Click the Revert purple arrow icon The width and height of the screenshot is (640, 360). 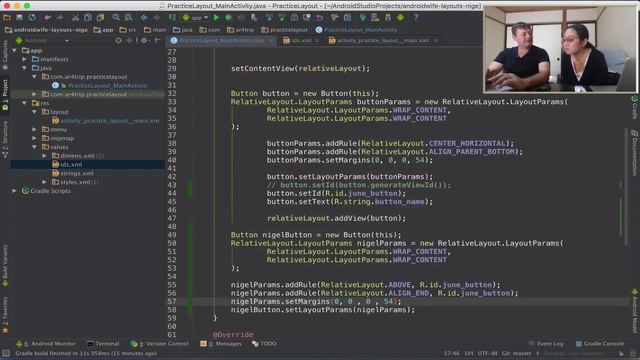[319, 18]
